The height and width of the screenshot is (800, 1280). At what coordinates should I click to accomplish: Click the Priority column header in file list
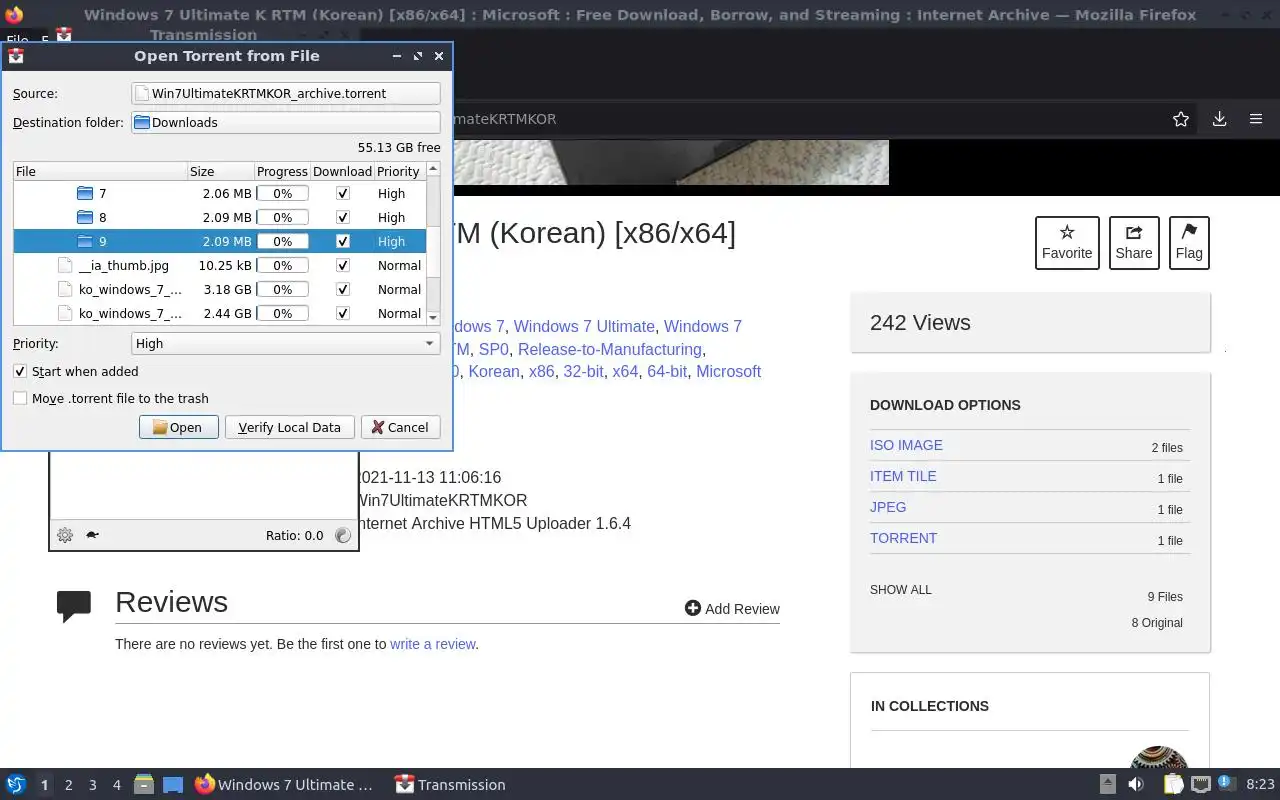(x=399, y=171)
